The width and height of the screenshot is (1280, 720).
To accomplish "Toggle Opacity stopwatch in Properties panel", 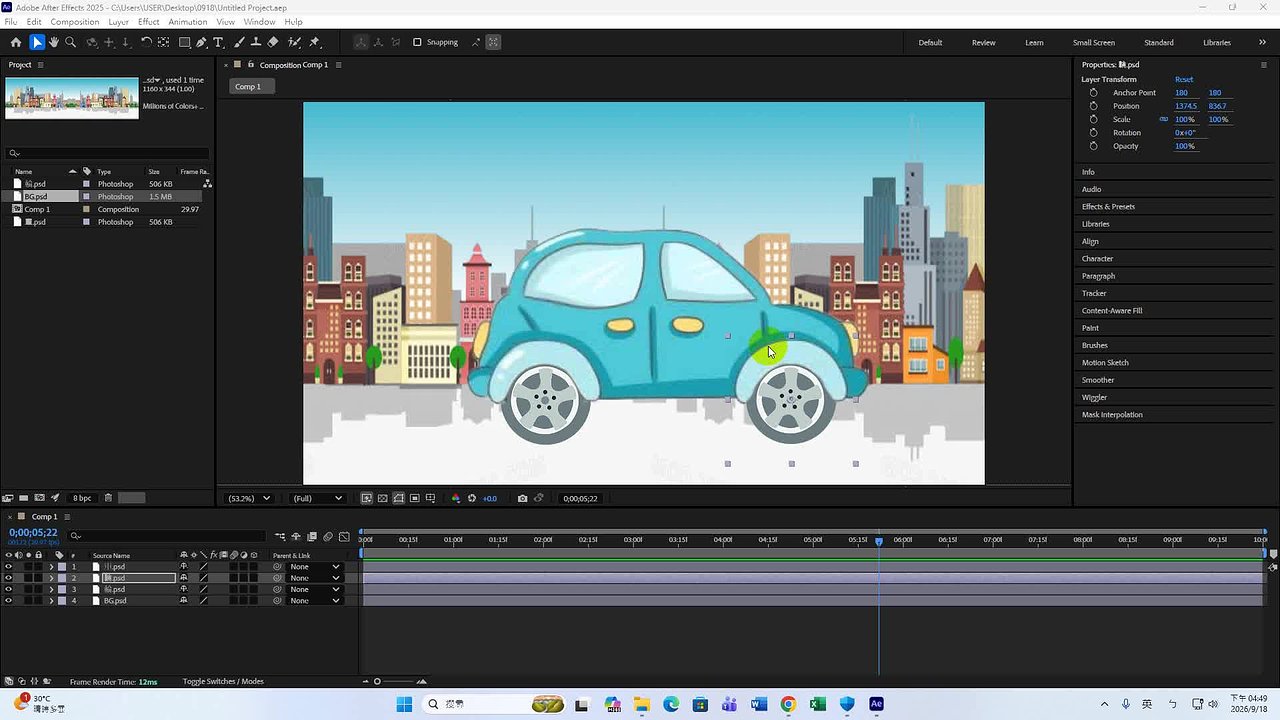I will [x=1093, y=146].
